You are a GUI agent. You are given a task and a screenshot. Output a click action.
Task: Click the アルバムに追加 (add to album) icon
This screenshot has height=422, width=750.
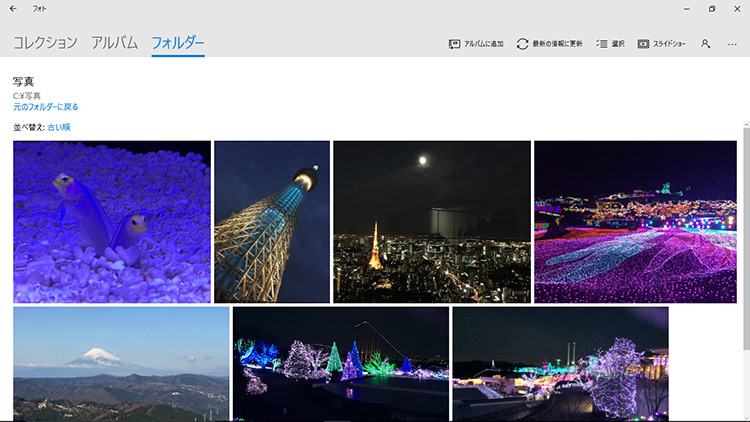455,44
